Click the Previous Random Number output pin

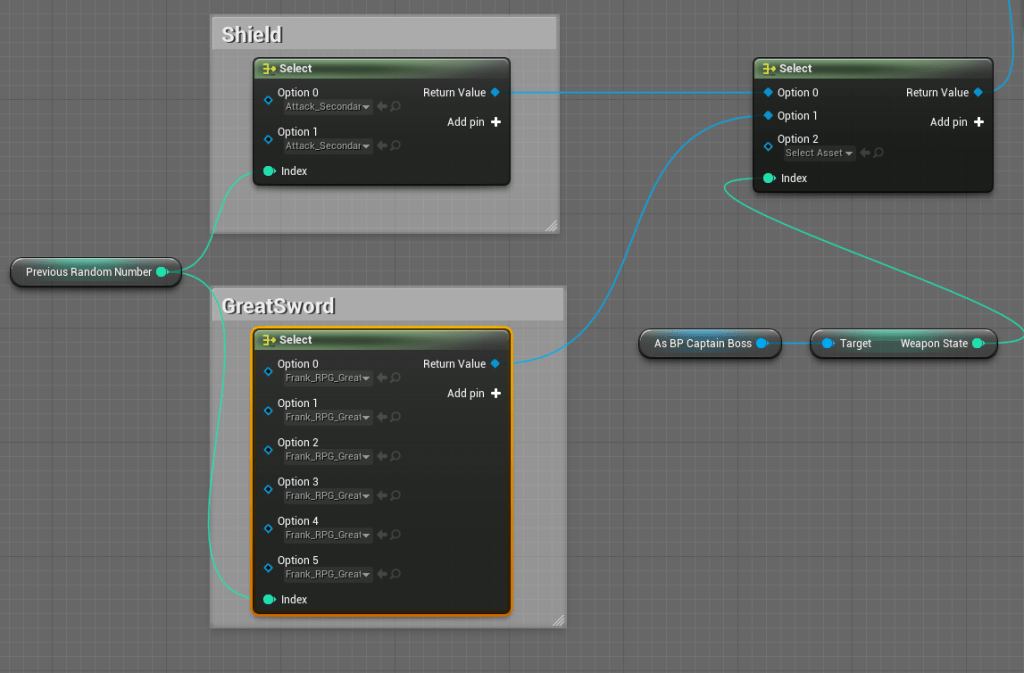(162, 272)
